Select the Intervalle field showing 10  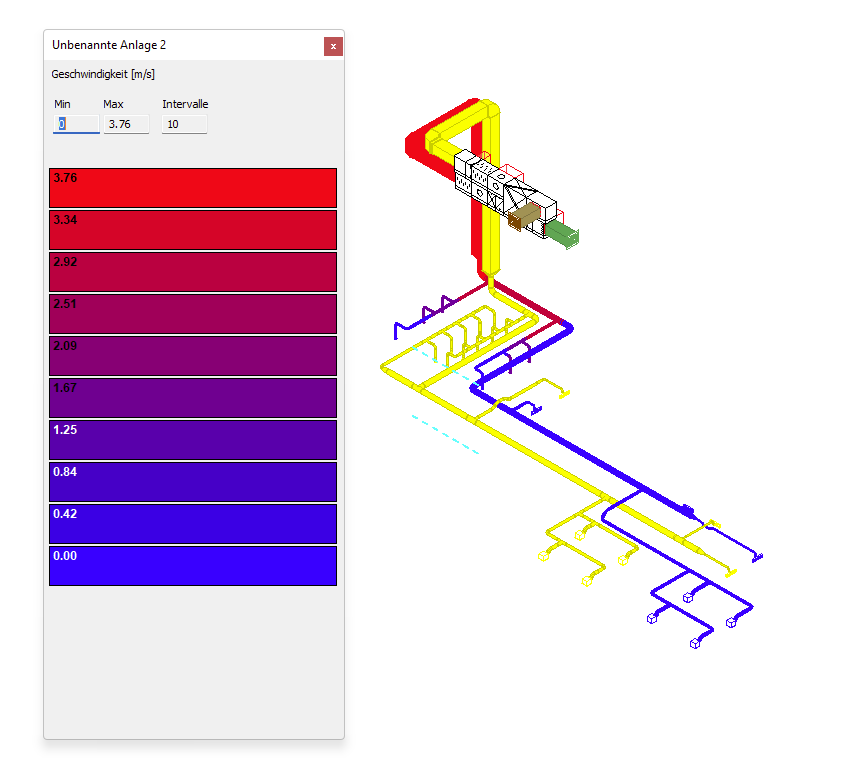pyautogui.click(x=184, y=124)
